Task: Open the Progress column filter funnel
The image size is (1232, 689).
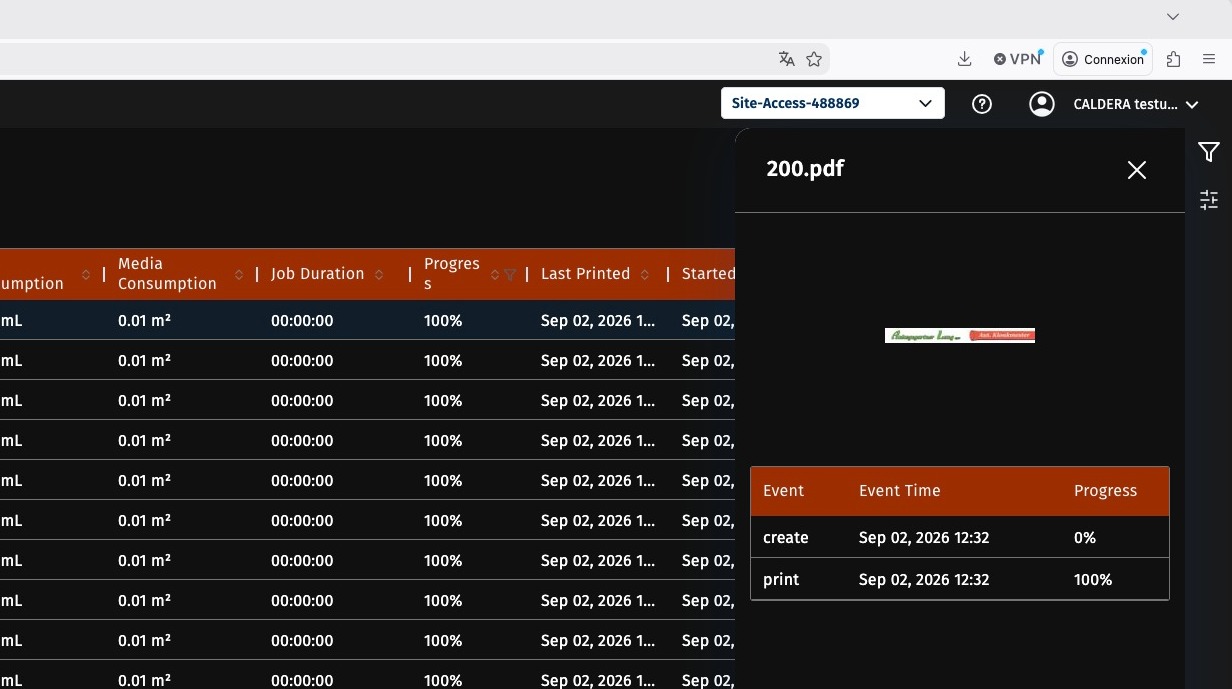Action: point(510,274)
